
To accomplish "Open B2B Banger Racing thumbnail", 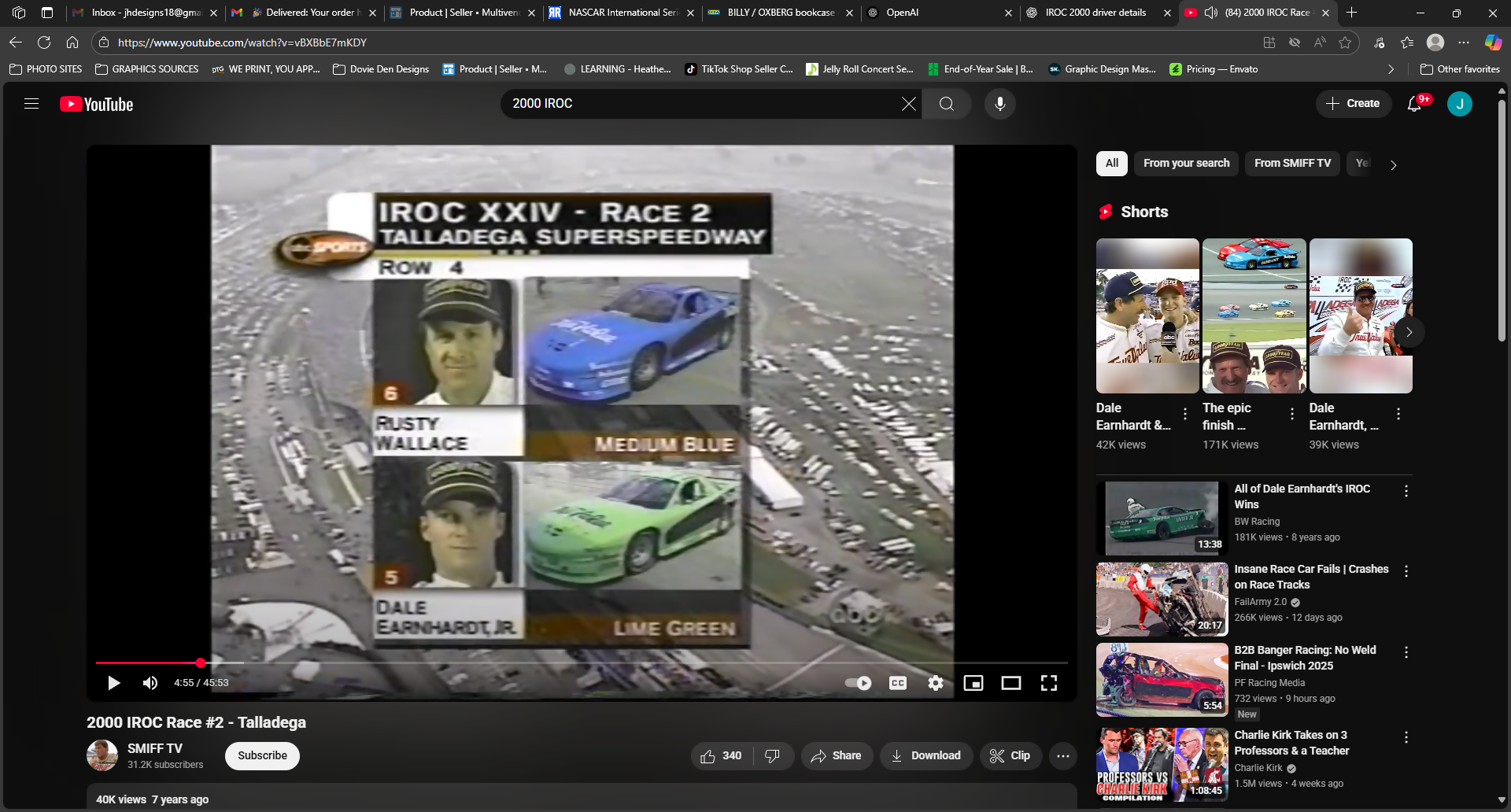I will [x=1162, y=680].
